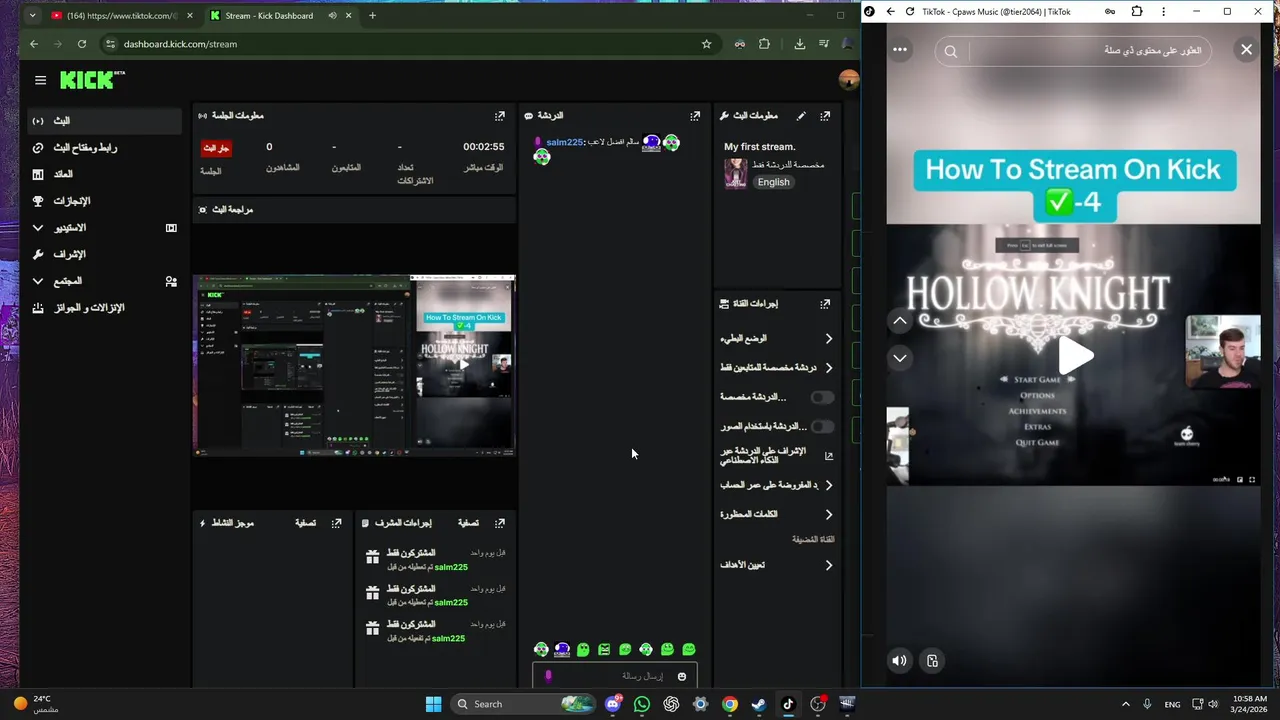Open the user avatar in the Kick header
Image resolution: width=1280 pixels, height=720 pixels.
(848, 80)
